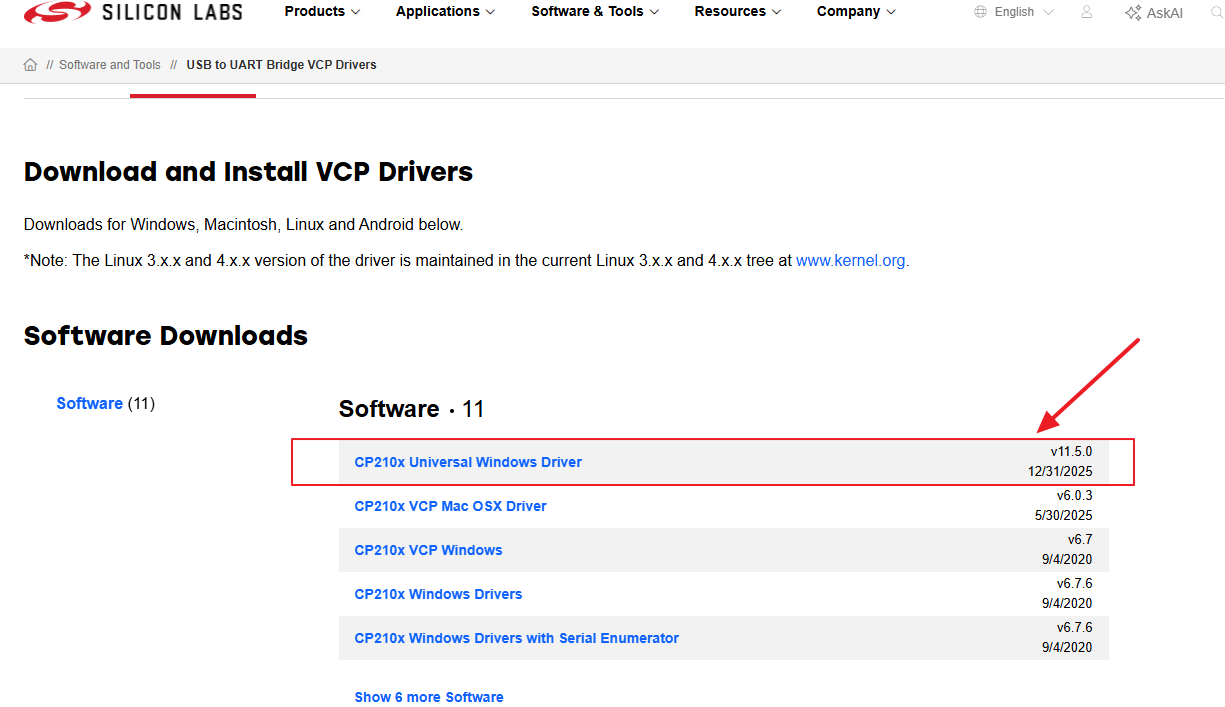The width and height of the screenshot is (1225, 707).
Task: Expand the Software & Tools menu
Action: [595, 12]
